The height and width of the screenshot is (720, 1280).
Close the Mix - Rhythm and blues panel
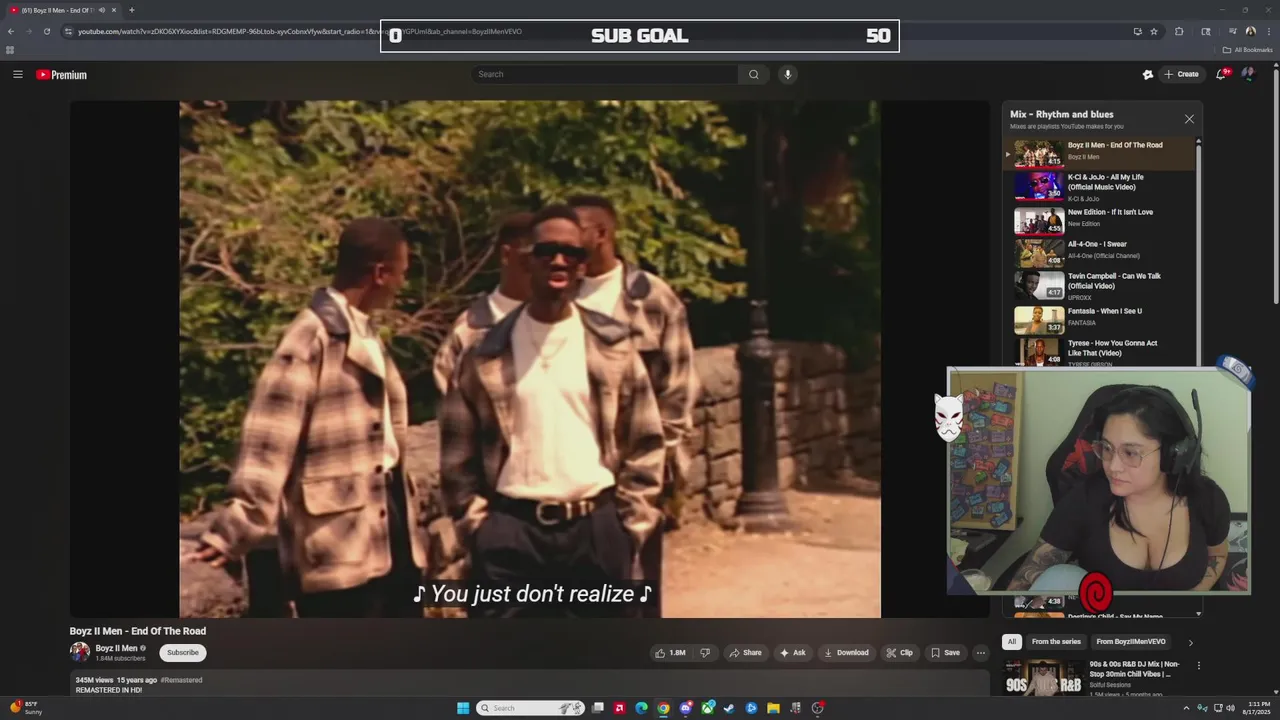click(1189, 119)
